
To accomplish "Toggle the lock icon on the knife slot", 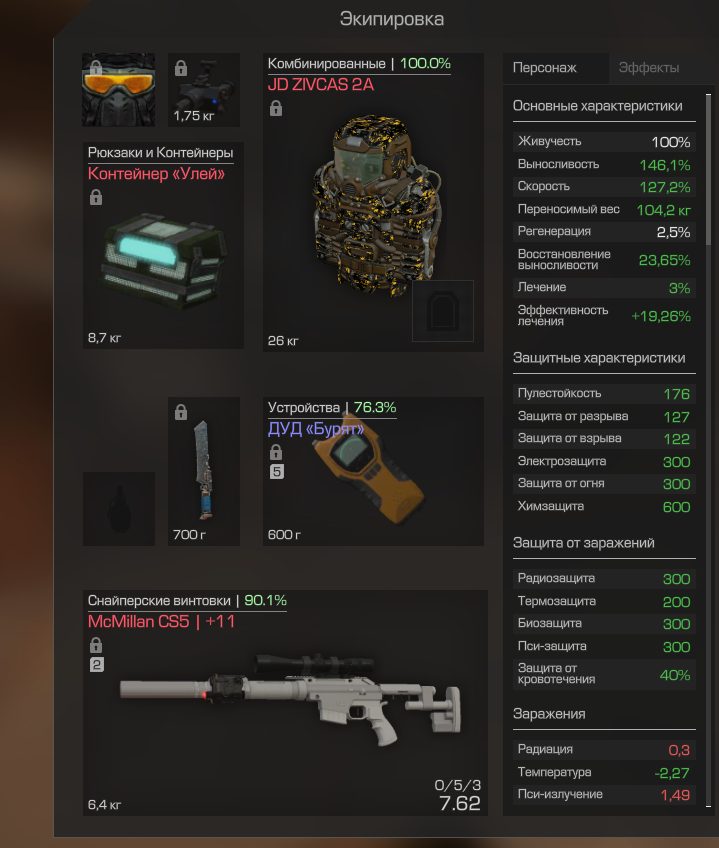I will (x=181, y=412).
